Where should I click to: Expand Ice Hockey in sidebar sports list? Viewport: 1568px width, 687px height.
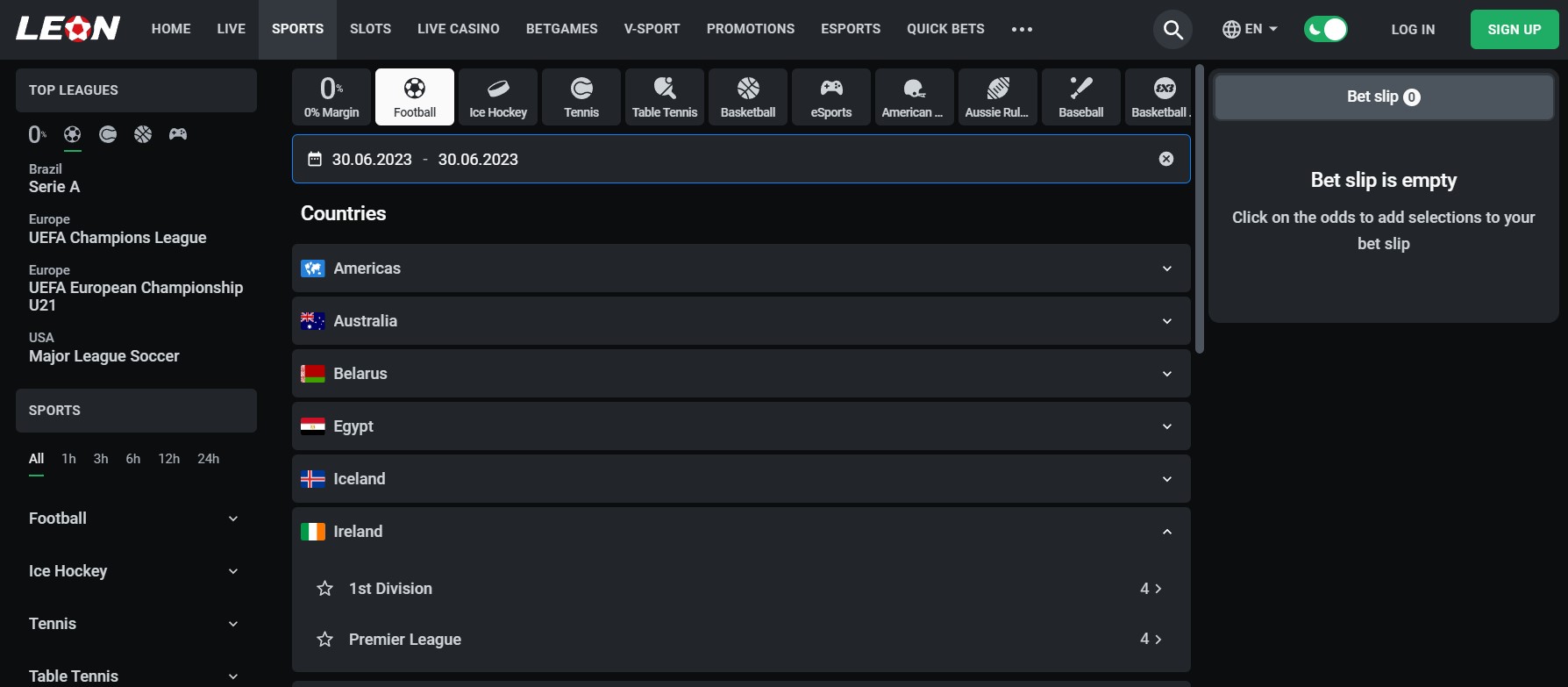pyautogui.click(x=134, y=571)
